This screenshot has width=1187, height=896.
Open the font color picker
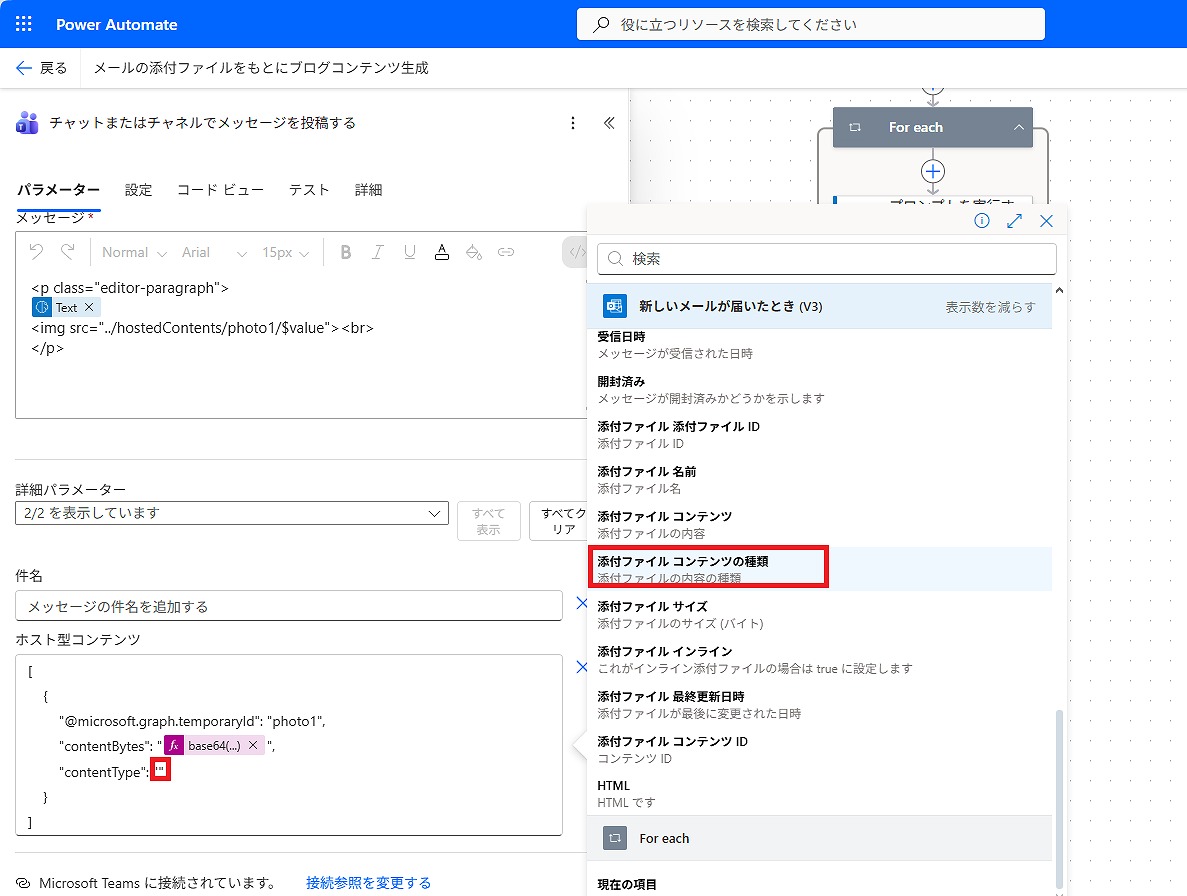coord(441,253)
